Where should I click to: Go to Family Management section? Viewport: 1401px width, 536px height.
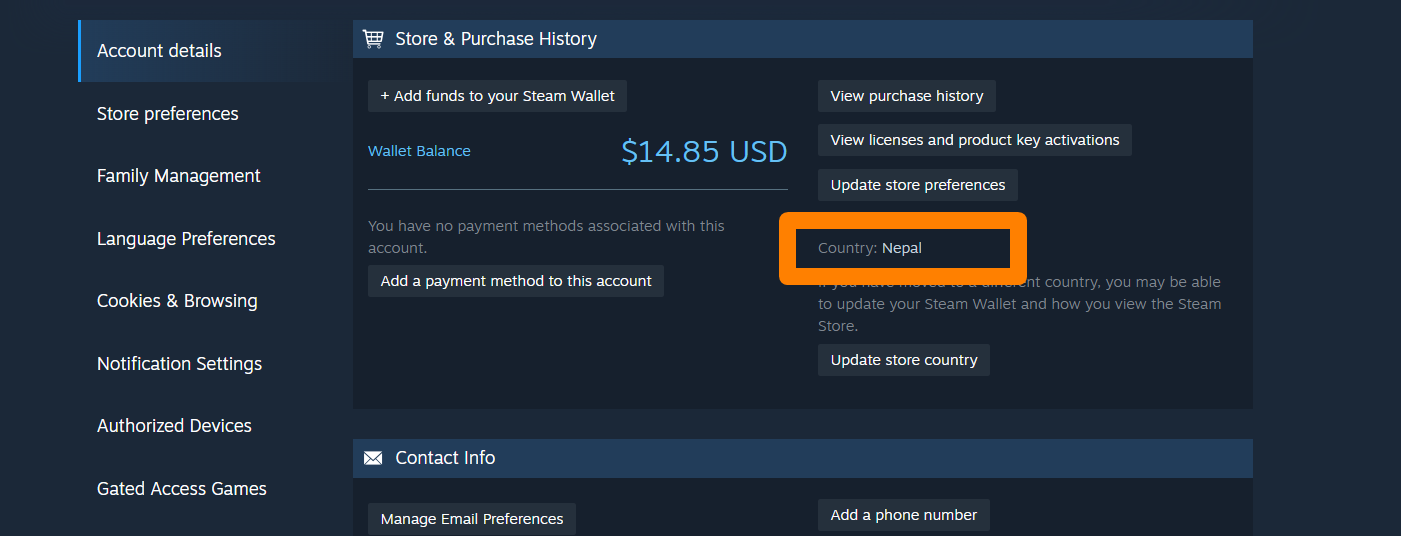178,176
